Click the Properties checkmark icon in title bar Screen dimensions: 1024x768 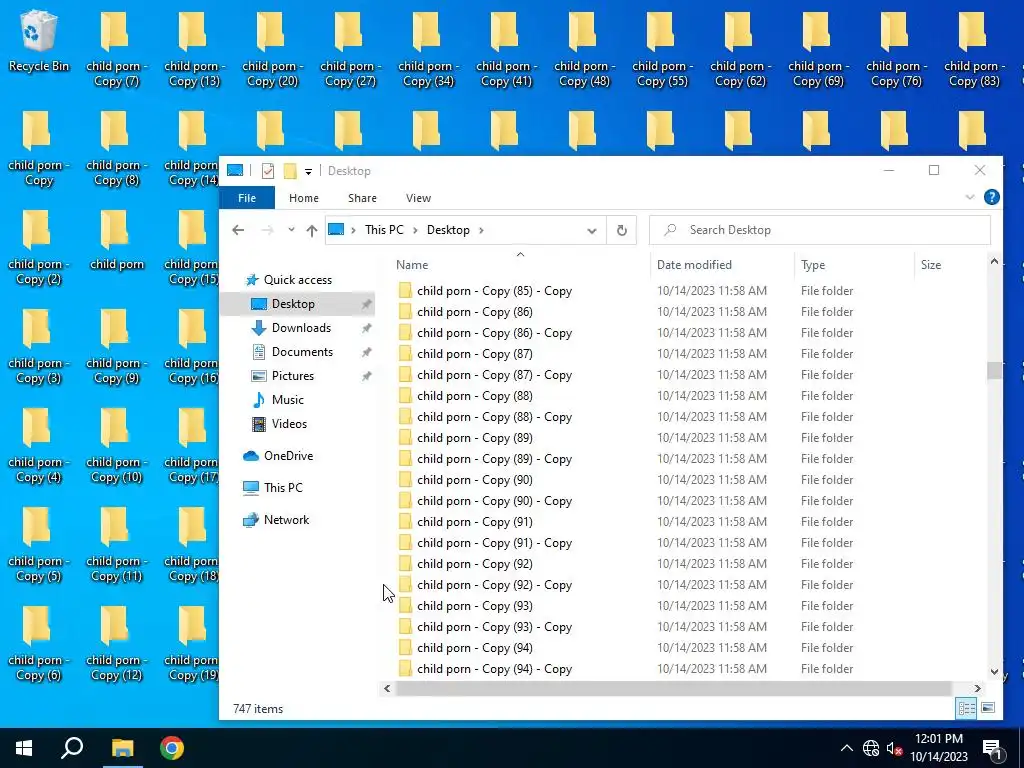pos(268,171)
